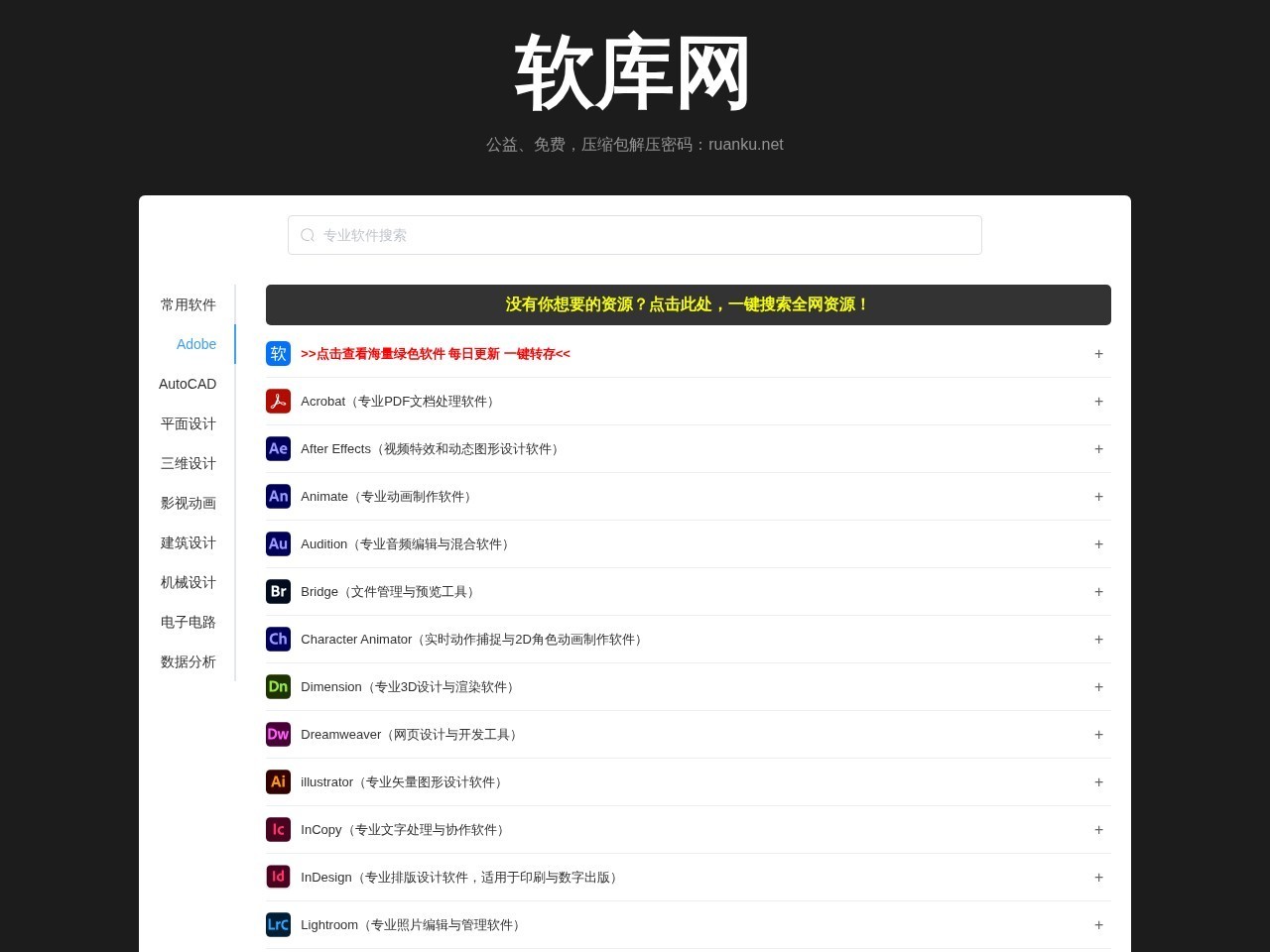Click the Illustrator Ai icon
The image size is (1270, 952).
click(278, 781)
